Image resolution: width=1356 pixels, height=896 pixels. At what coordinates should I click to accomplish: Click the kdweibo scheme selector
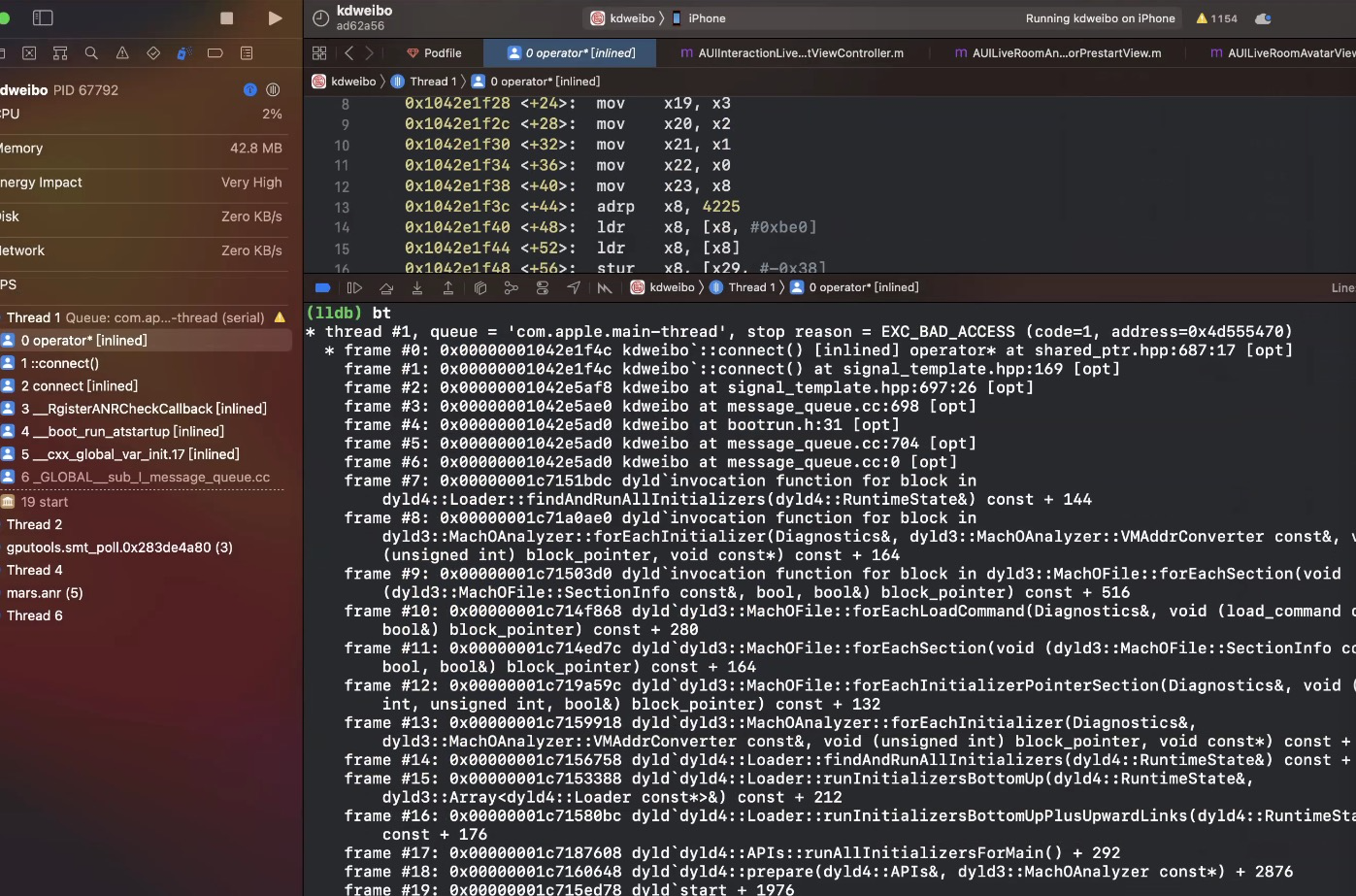pyautogui.click(x=622, y=18)
